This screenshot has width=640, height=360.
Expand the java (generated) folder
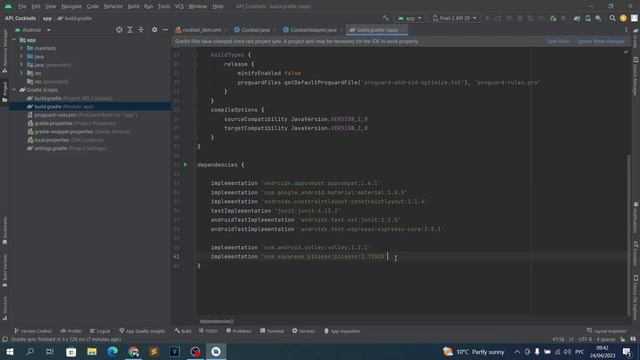pyautogui.click(x=21, y=64)
